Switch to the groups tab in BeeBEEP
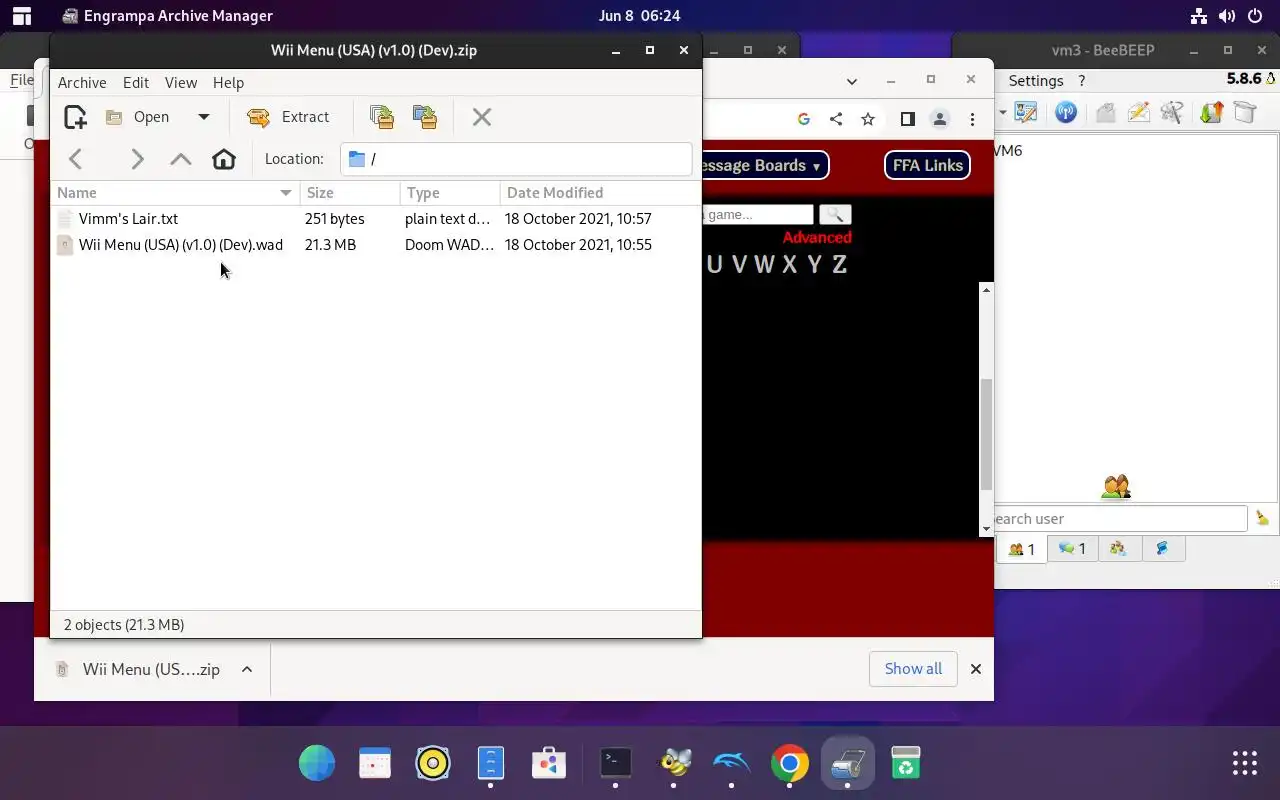 tap(1118, 549)
